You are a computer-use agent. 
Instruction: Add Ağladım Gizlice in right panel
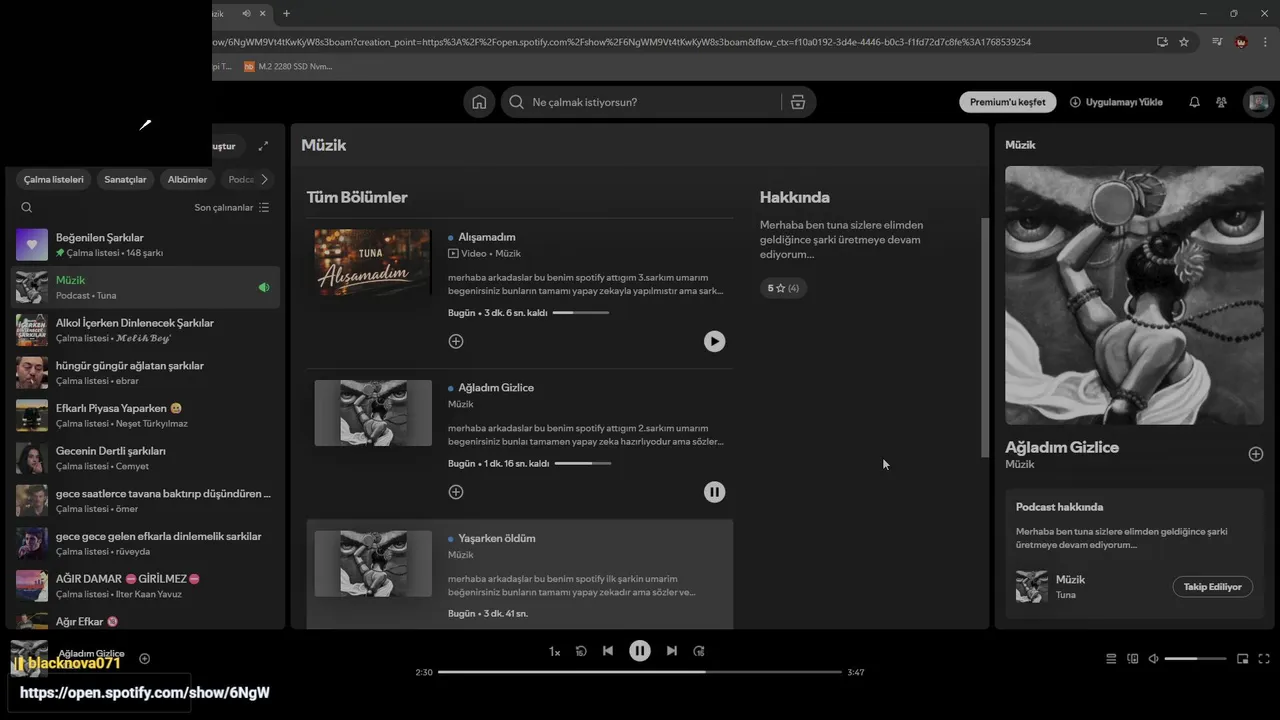[x=1256, y=454]
